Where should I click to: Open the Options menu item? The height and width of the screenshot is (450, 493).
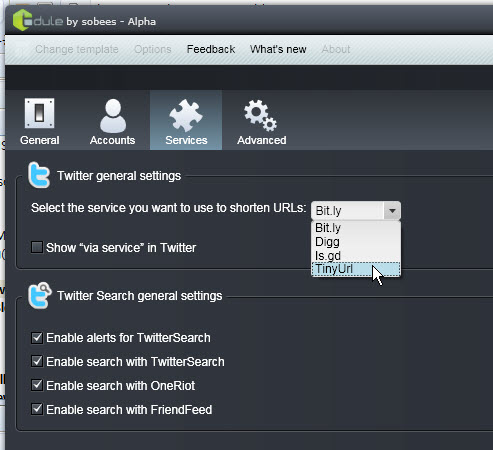[153, 49]
